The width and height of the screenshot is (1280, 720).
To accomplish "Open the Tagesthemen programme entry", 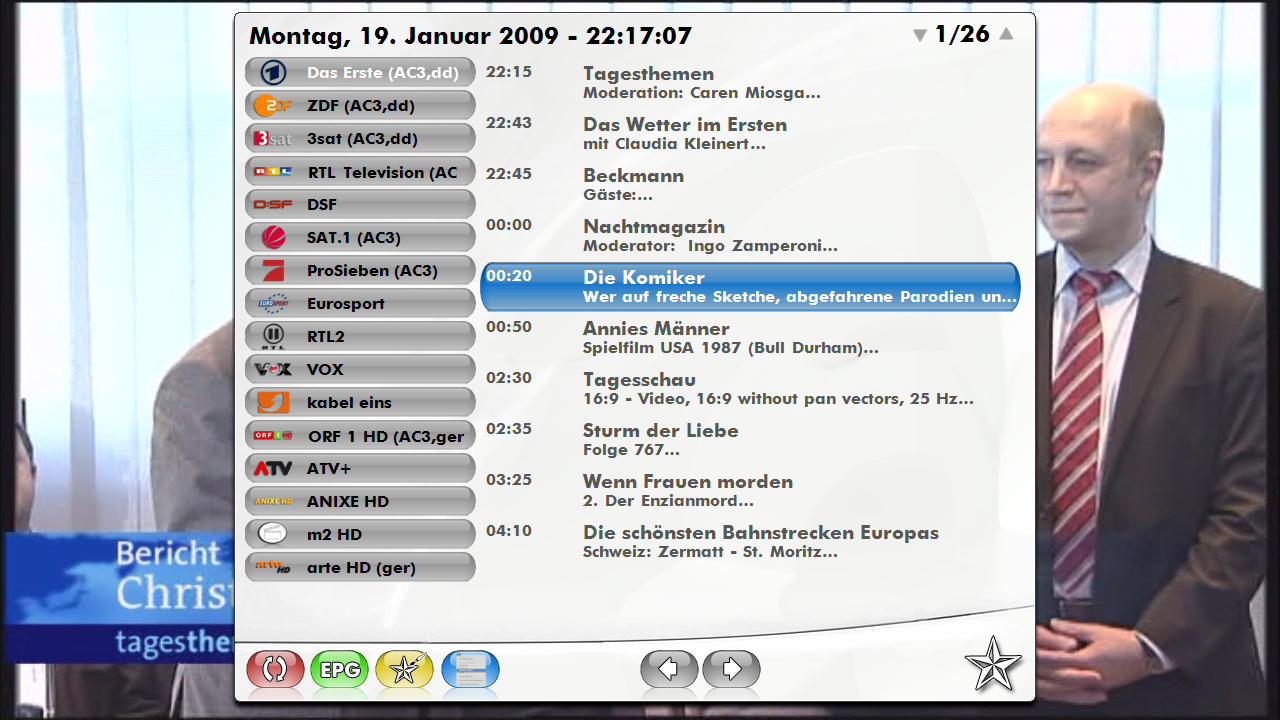I will pyautogui.click(x=750, y=83).
